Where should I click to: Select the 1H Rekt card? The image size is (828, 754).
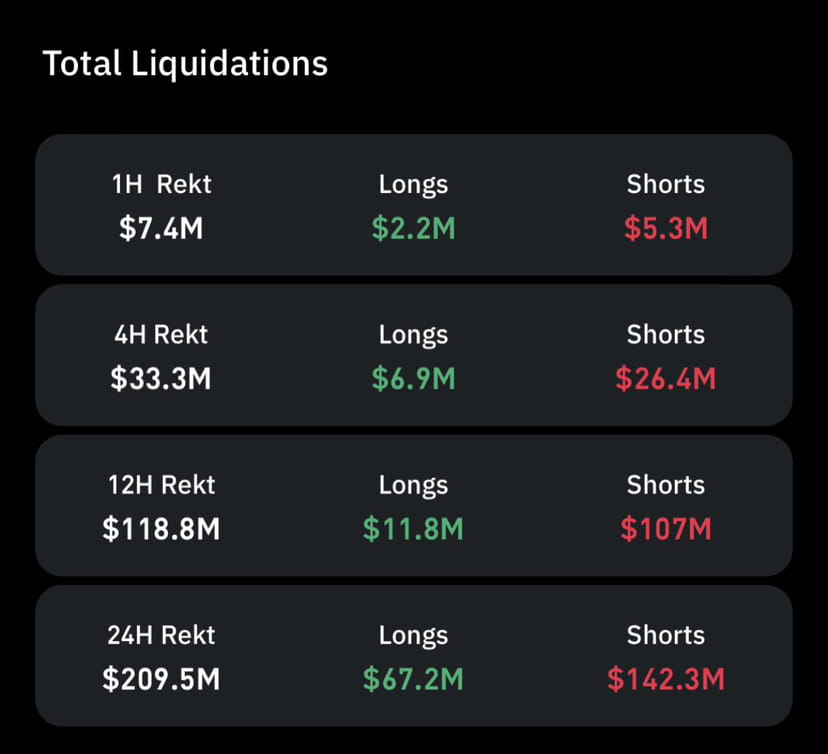pyautogui.click(x=414, y=205)
